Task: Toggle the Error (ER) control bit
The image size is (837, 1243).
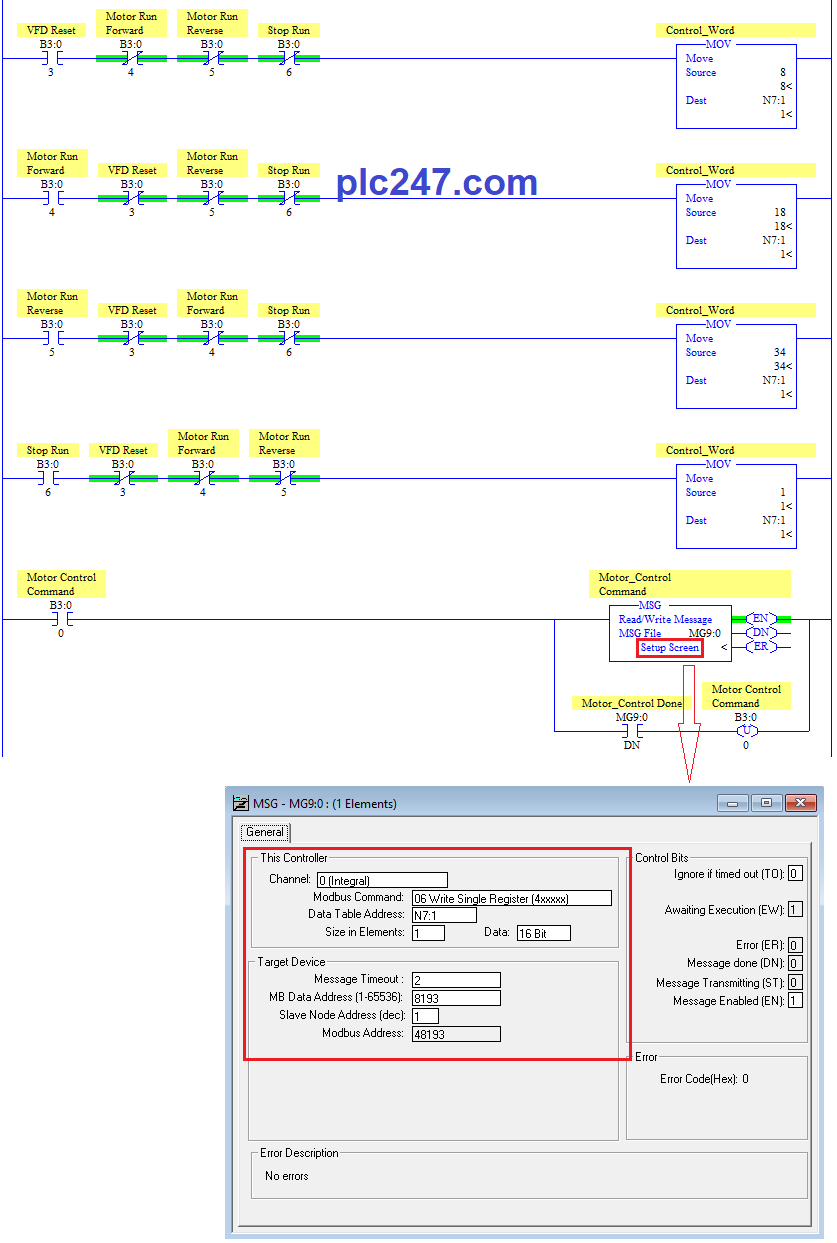Action: pyautogui.click(x=795, y=945)
